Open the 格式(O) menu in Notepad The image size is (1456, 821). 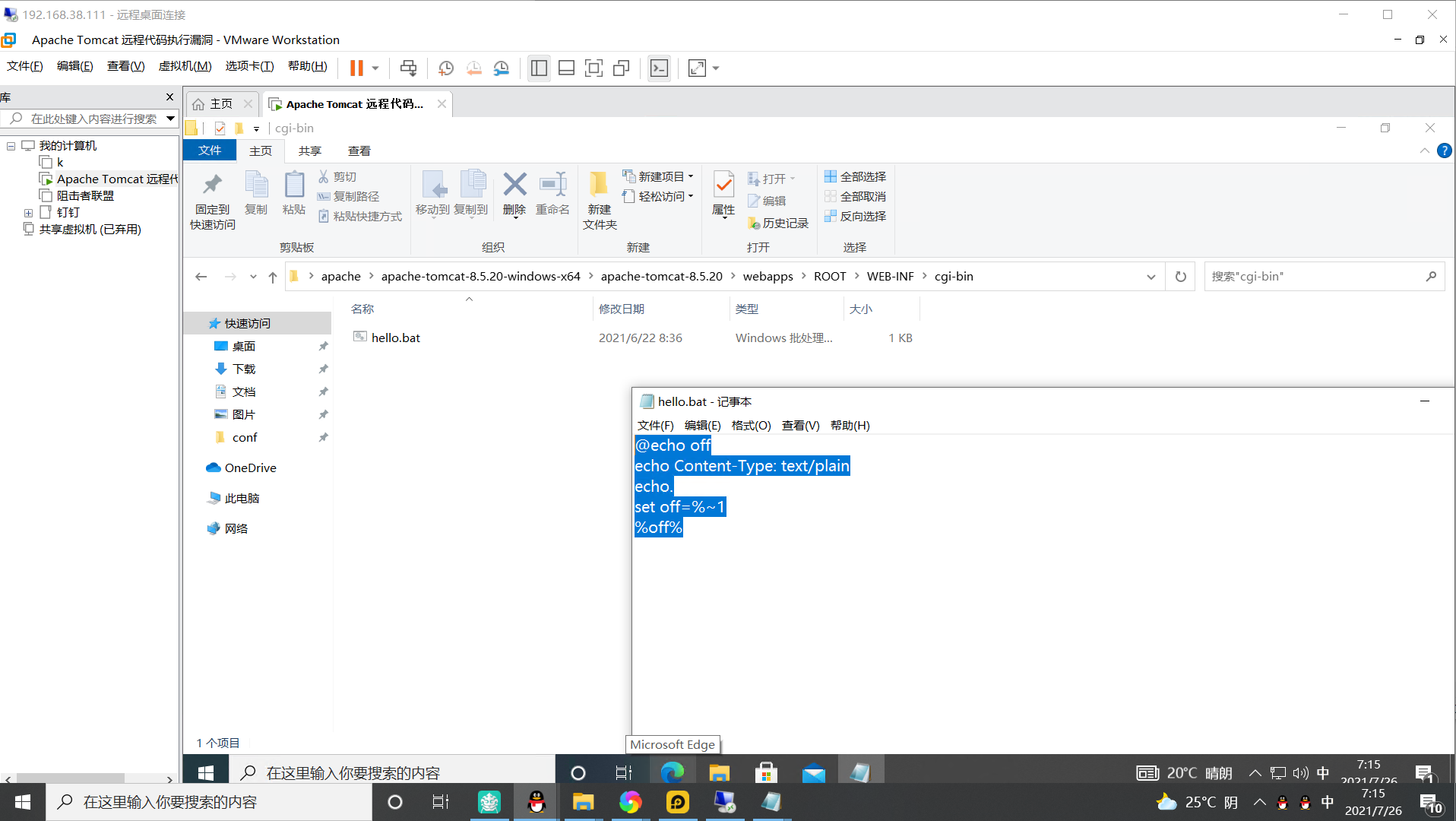pyautogui.click(x=751, y=425)
